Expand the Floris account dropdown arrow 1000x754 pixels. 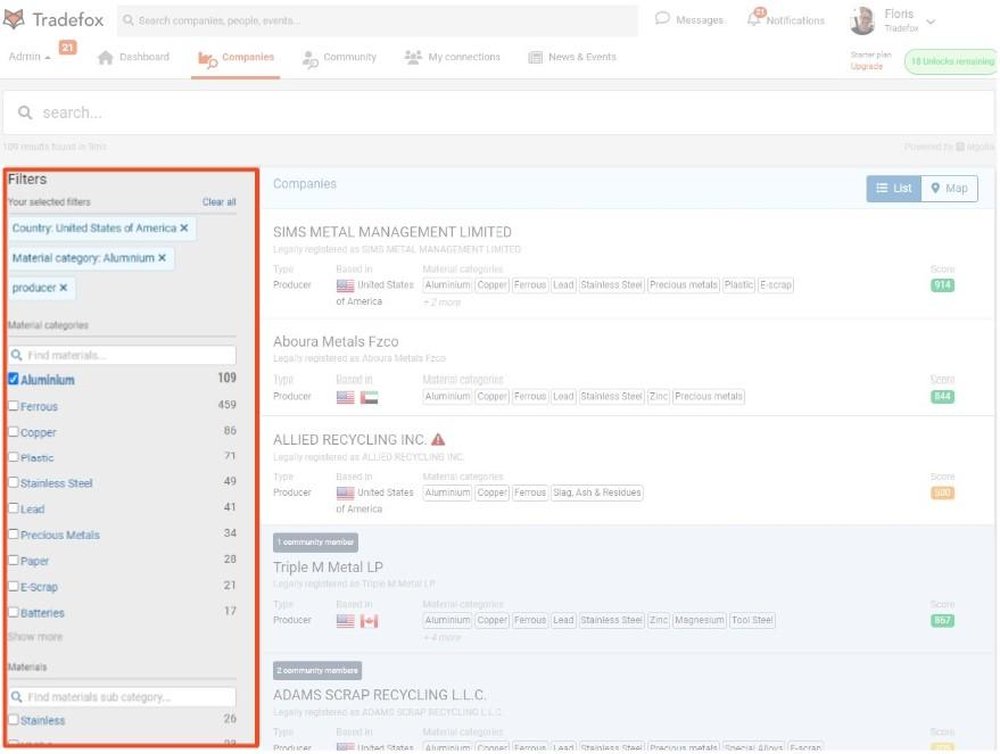tap(930, 22)
